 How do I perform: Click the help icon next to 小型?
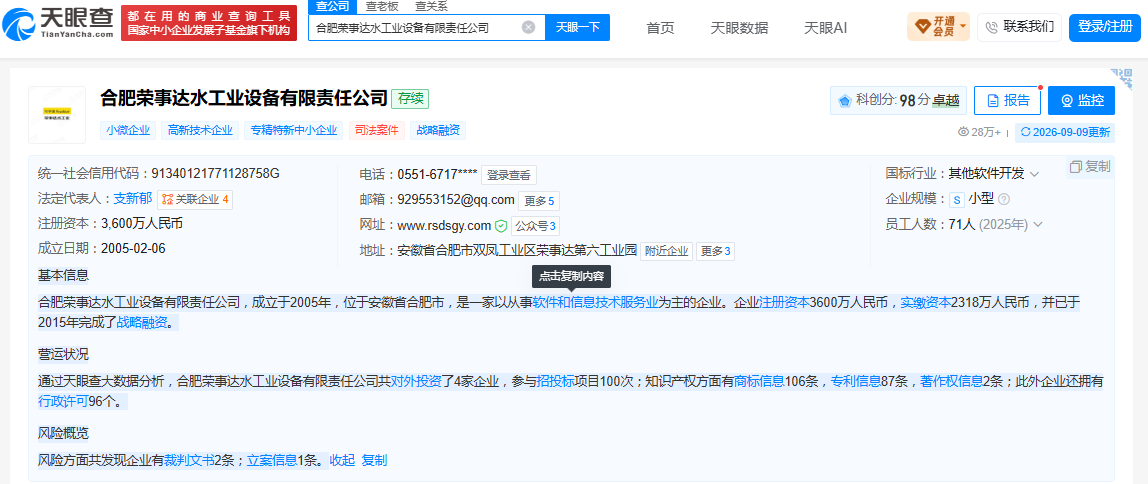[1004, 199]
